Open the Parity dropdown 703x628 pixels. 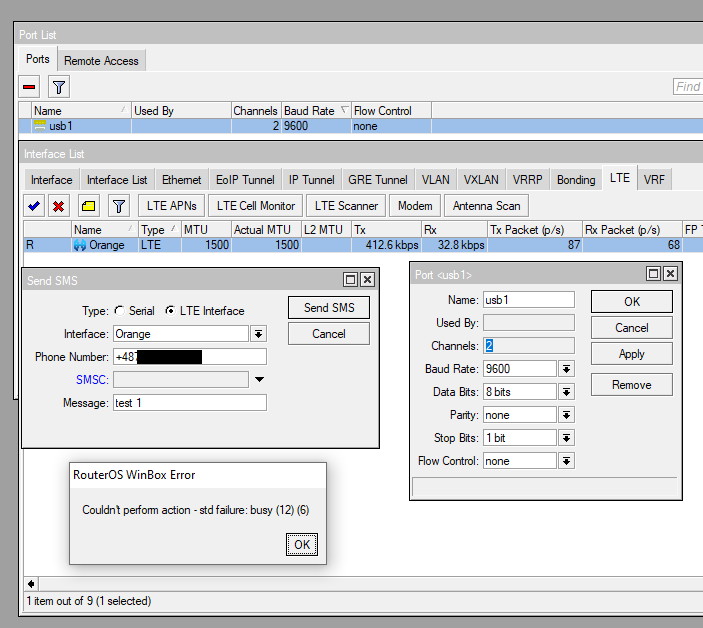[x=566, y=415]
